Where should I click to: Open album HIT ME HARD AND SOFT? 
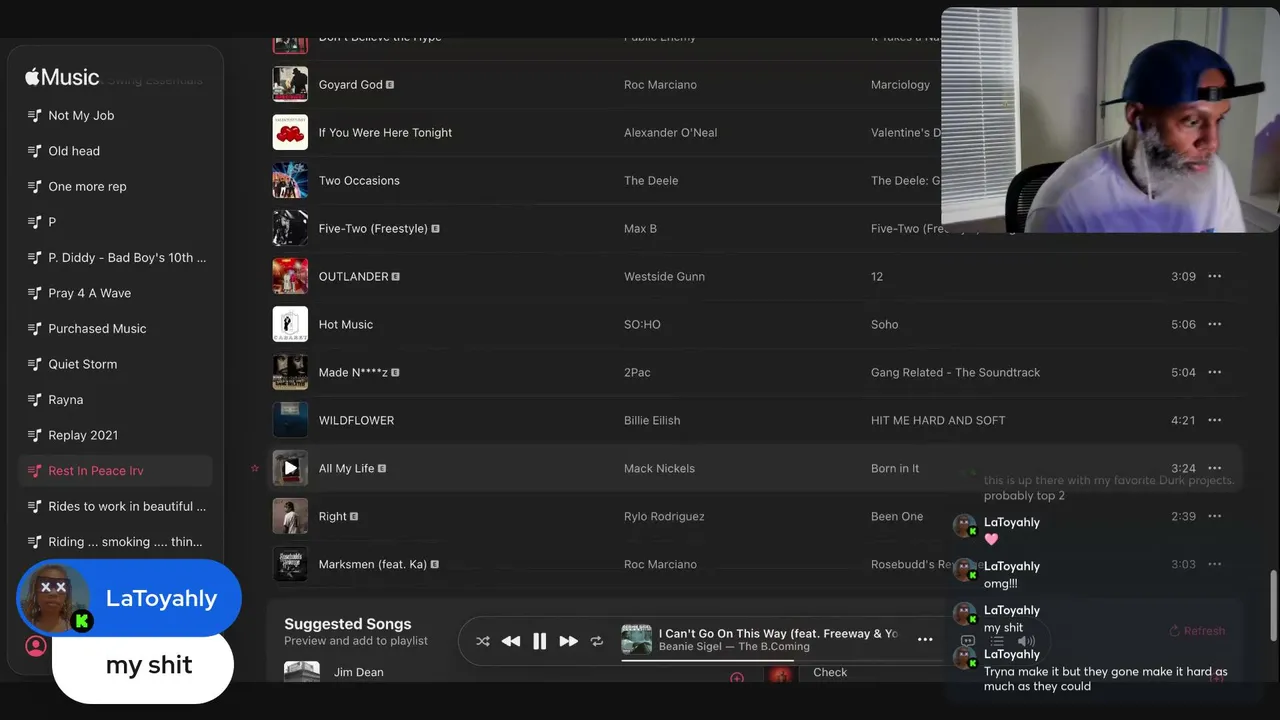[x=938, y=420]
